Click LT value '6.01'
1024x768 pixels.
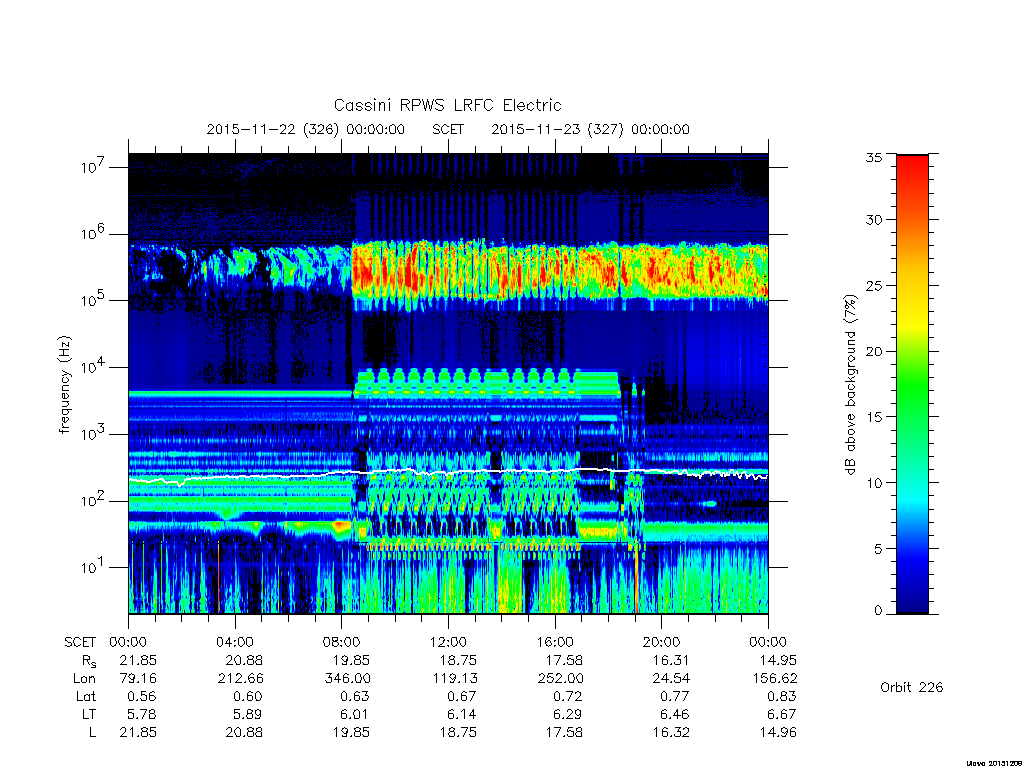pyautogui.click(x=355, y=714)
